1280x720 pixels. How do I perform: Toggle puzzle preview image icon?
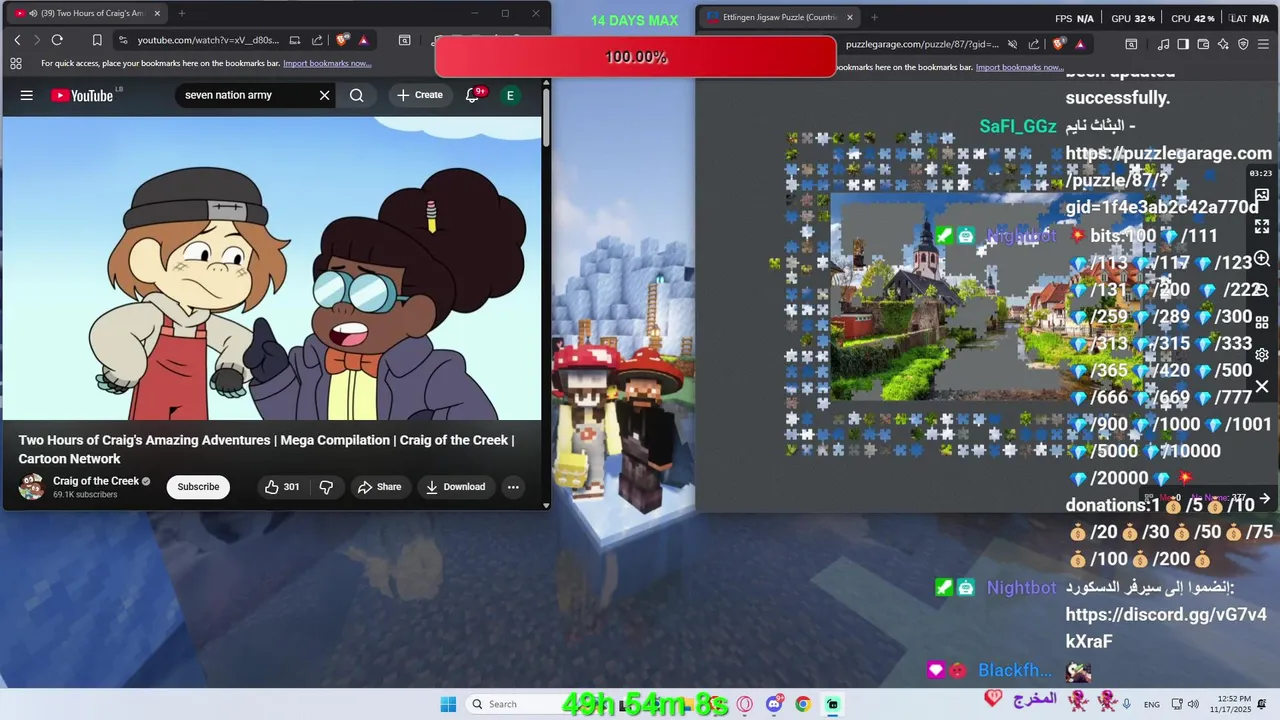click(x=1262, y=196)
